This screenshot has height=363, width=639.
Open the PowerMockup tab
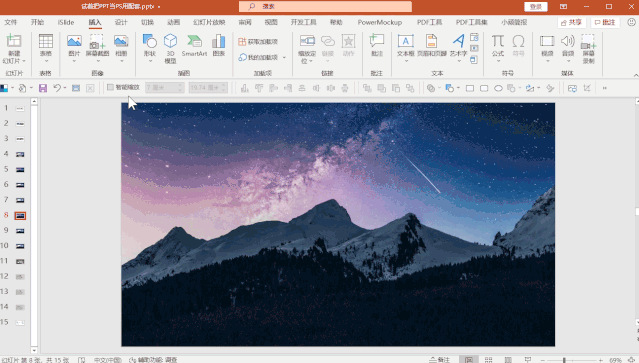379,22
